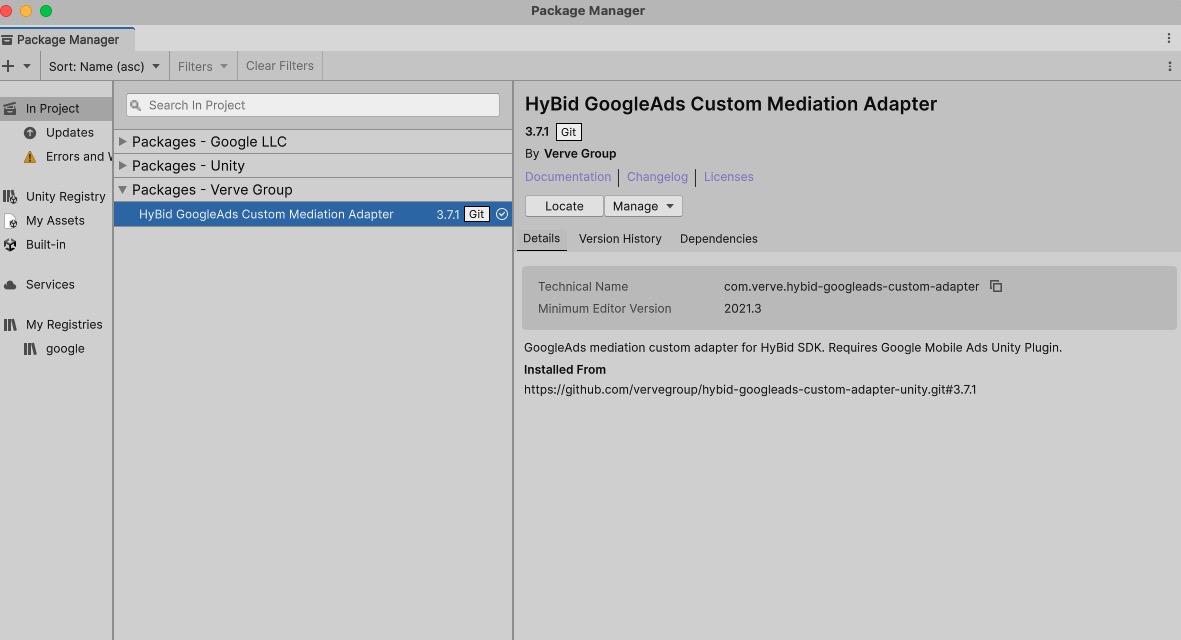Click the HyBid GoogleAds package title heading
Image resolution: width=1181 pixels, height=640 pixels.
click(731, 104)
